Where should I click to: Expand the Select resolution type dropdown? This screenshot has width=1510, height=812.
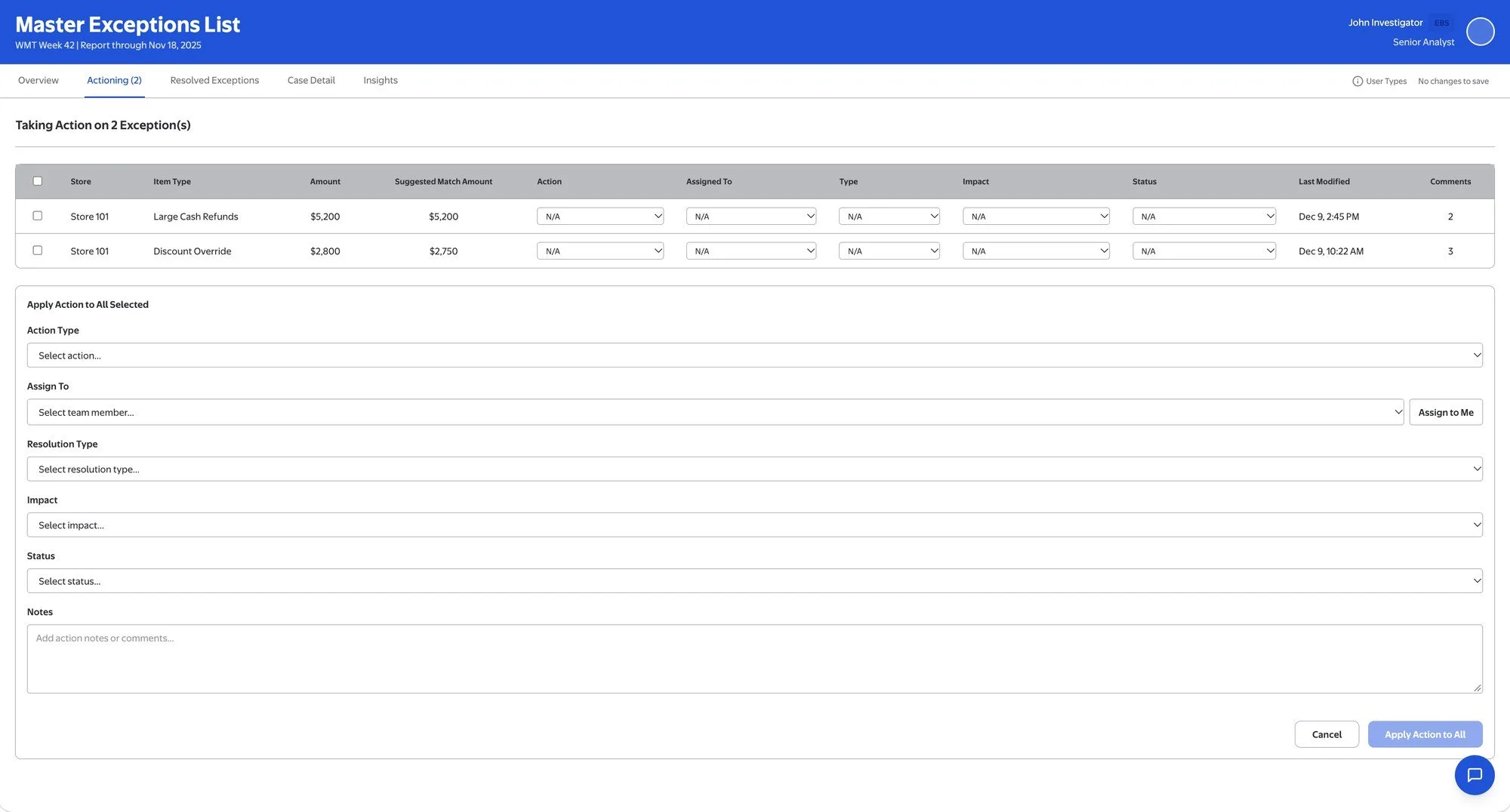(755, 469)
